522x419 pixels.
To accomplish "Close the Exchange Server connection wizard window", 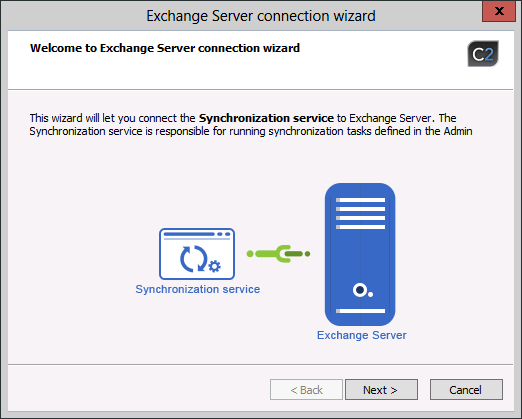I will point(499,11).
